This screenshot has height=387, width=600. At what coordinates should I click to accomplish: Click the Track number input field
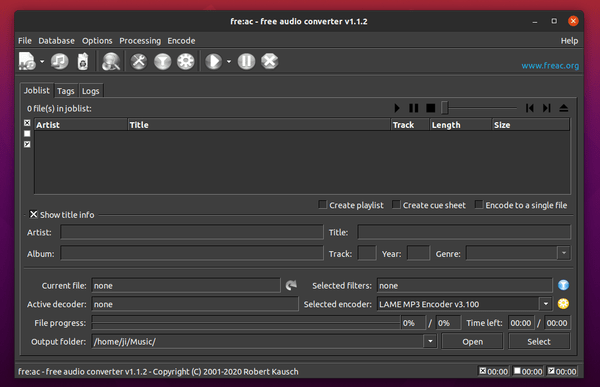pos(367,253)
